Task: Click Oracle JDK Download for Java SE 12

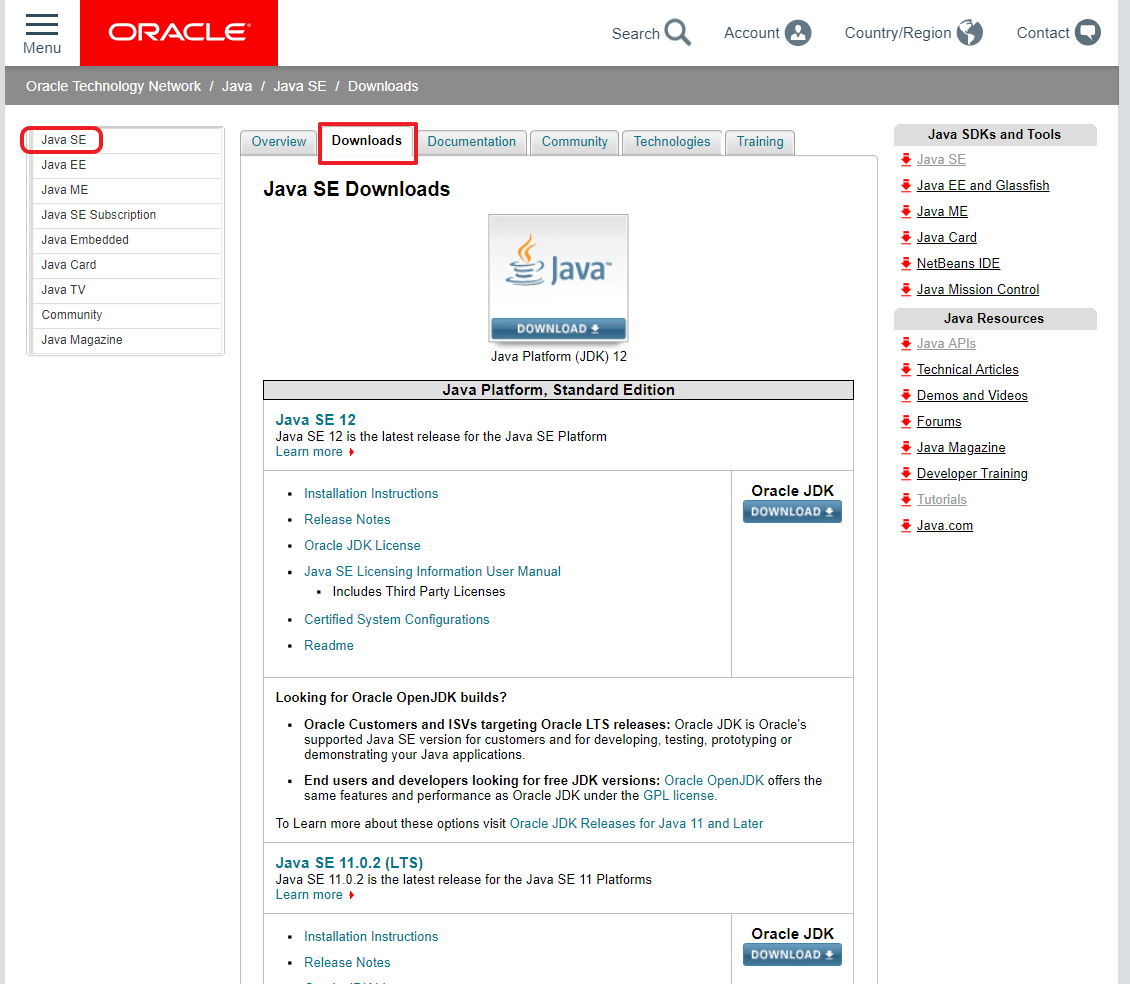Action: point(792,512)
